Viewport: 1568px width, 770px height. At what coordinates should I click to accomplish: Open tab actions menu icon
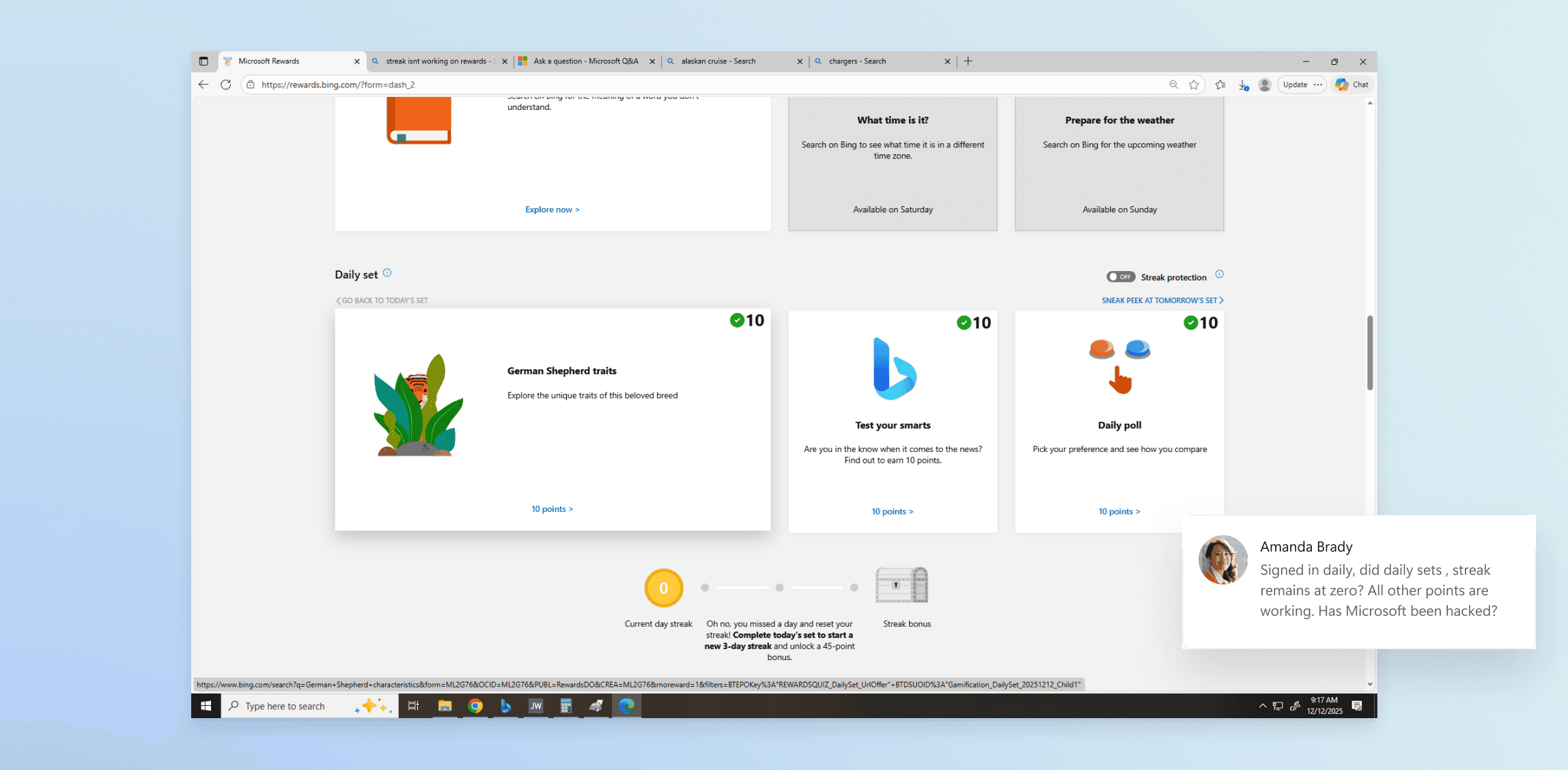(204, 61)
